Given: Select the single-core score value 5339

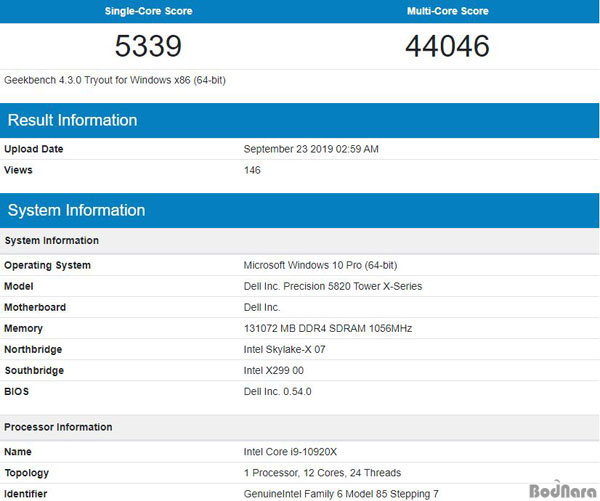Looking at the screenshot, I should click(x=148, y=46).
